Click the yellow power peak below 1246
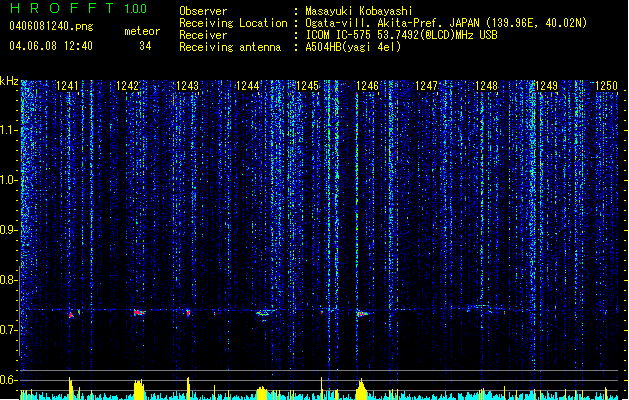Viewport: 629px width, 400px height. coord(361,389)
